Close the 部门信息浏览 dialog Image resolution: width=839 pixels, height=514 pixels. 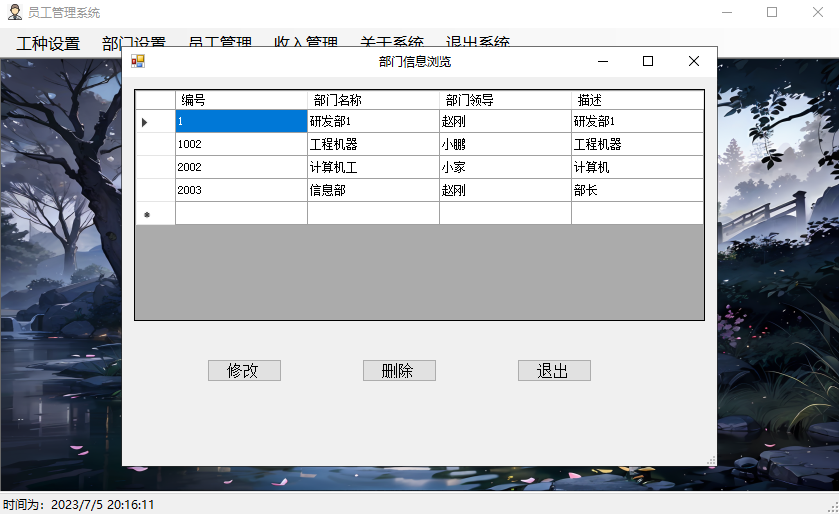[x=693, y=61]
